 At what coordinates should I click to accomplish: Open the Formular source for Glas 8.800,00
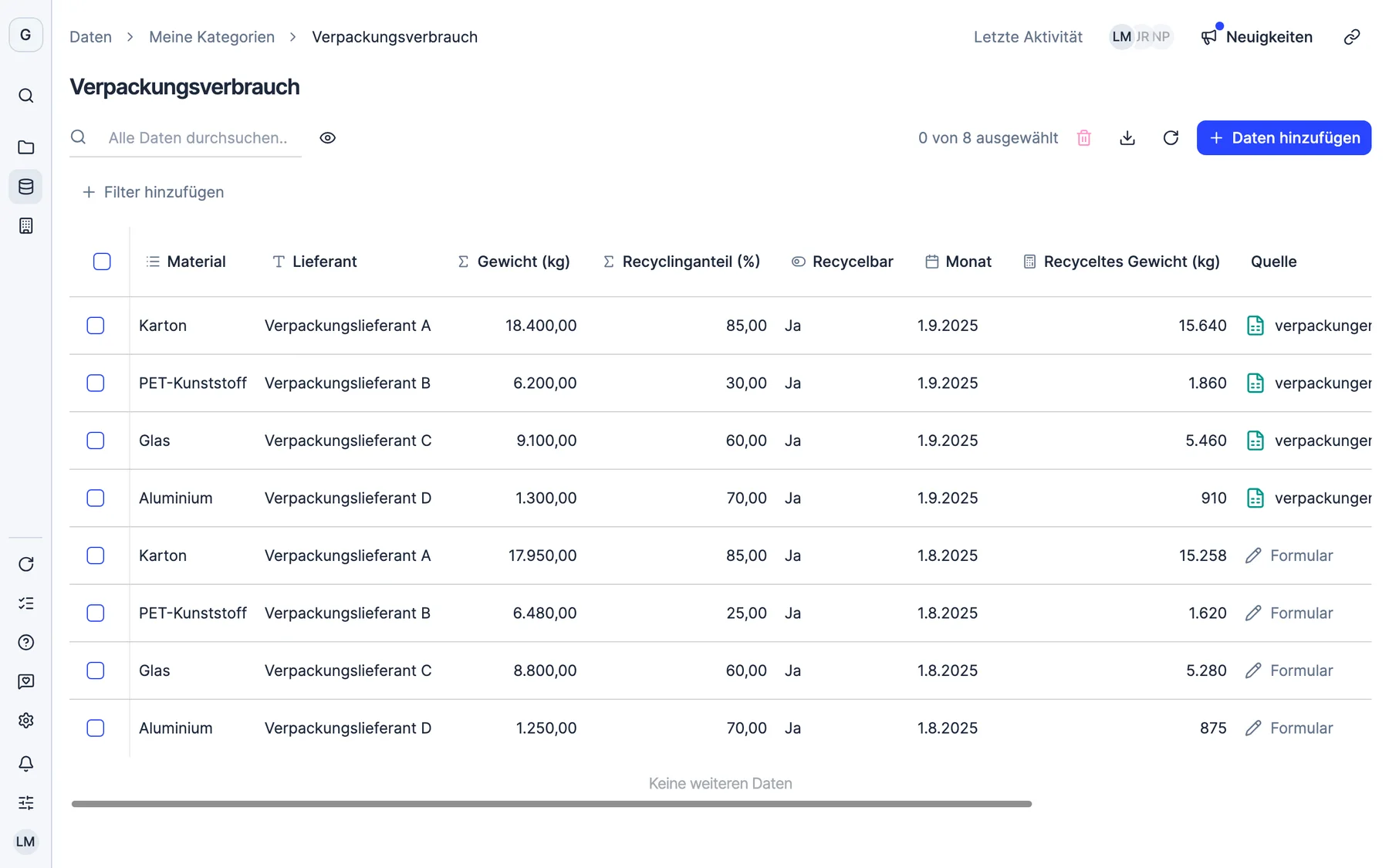[x=1289, y=670]
